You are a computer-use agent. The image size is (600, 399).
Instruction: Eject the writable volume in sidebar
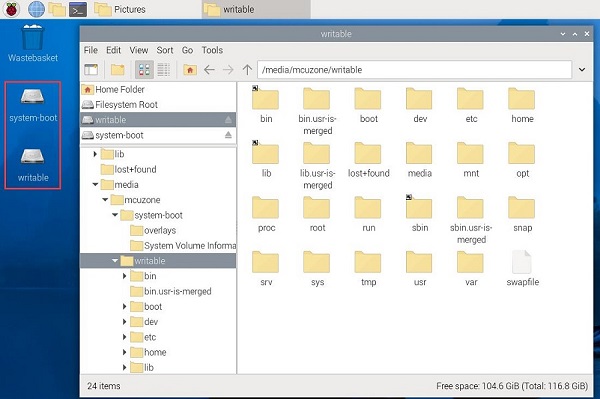(228, 120)
